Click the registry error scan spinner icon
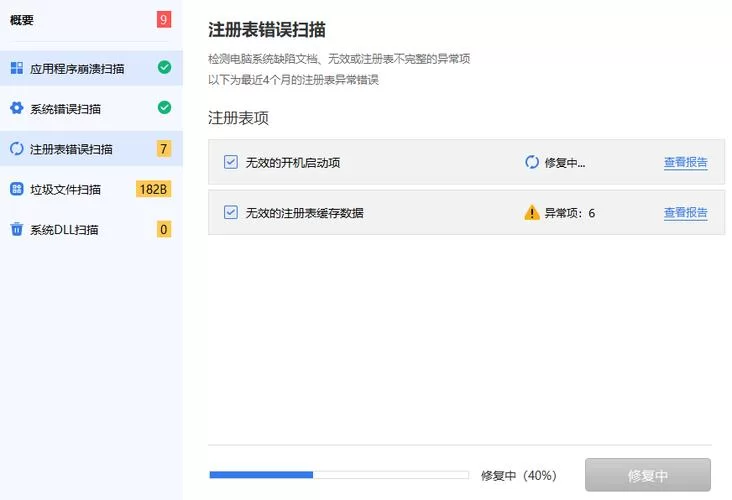 [x=17, y=149]
